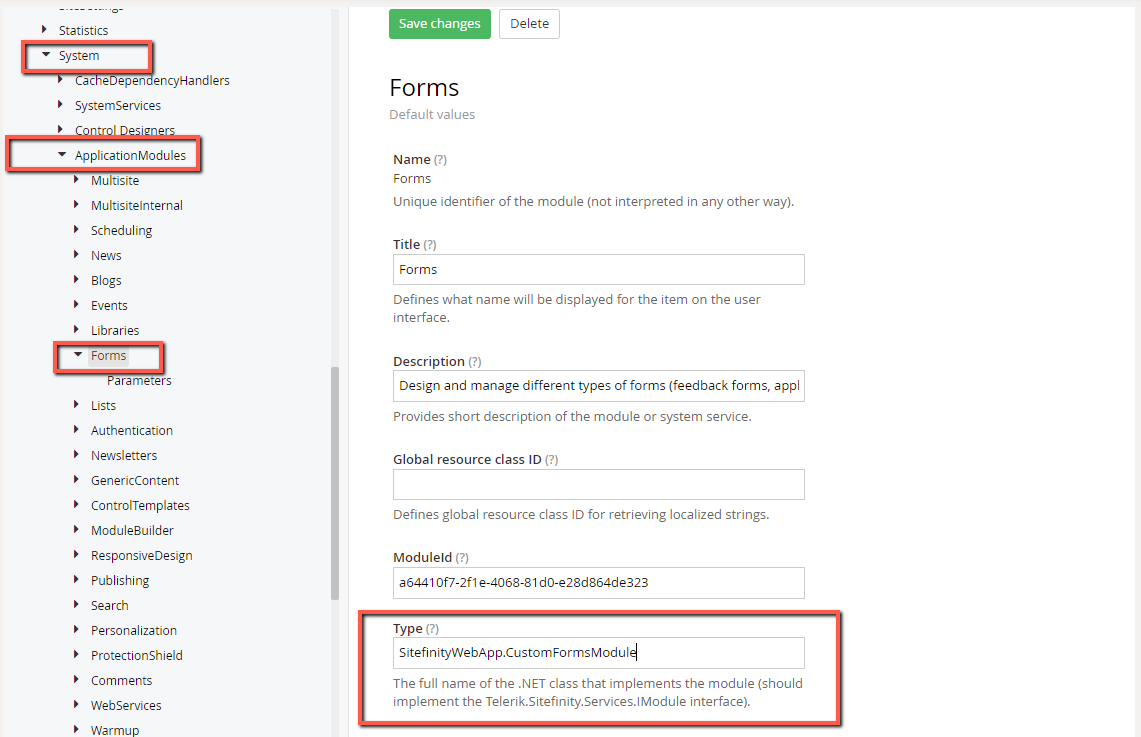This screenshot has height=737, width=1141.
Task: Click the Delete button
Action: click(x=528, y=23)
